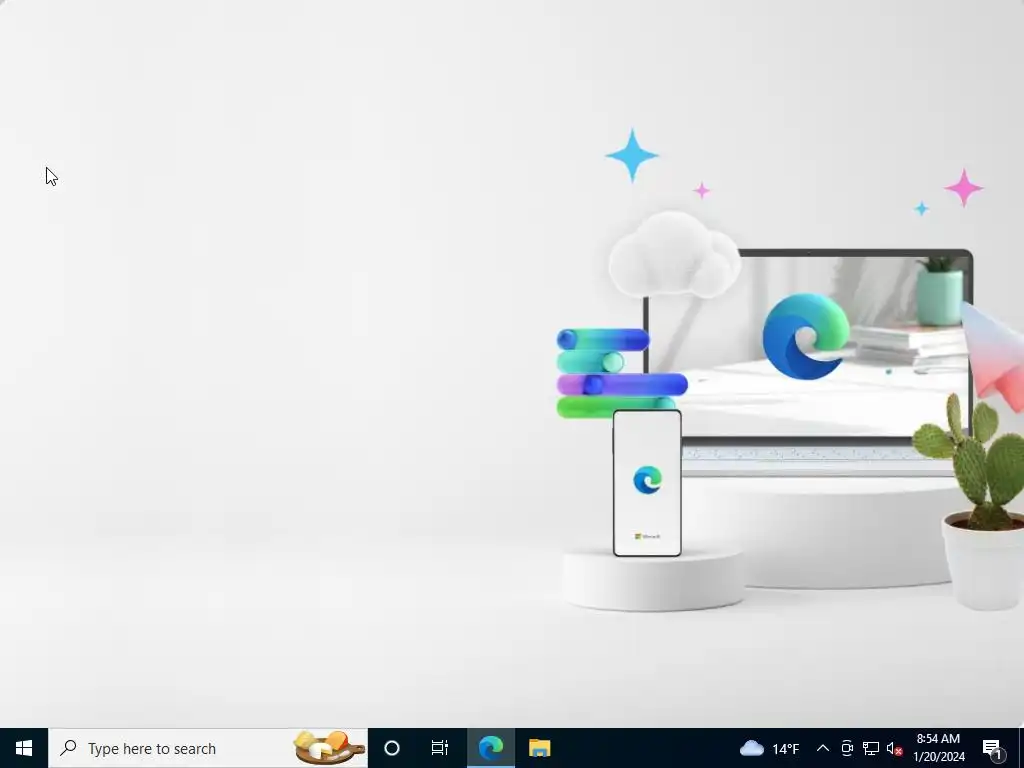The height and width of the screenshot is (768, 1024).
Task: Open Cortana from the taskbar
Action: pyautogui.click(x=392, y=748)
